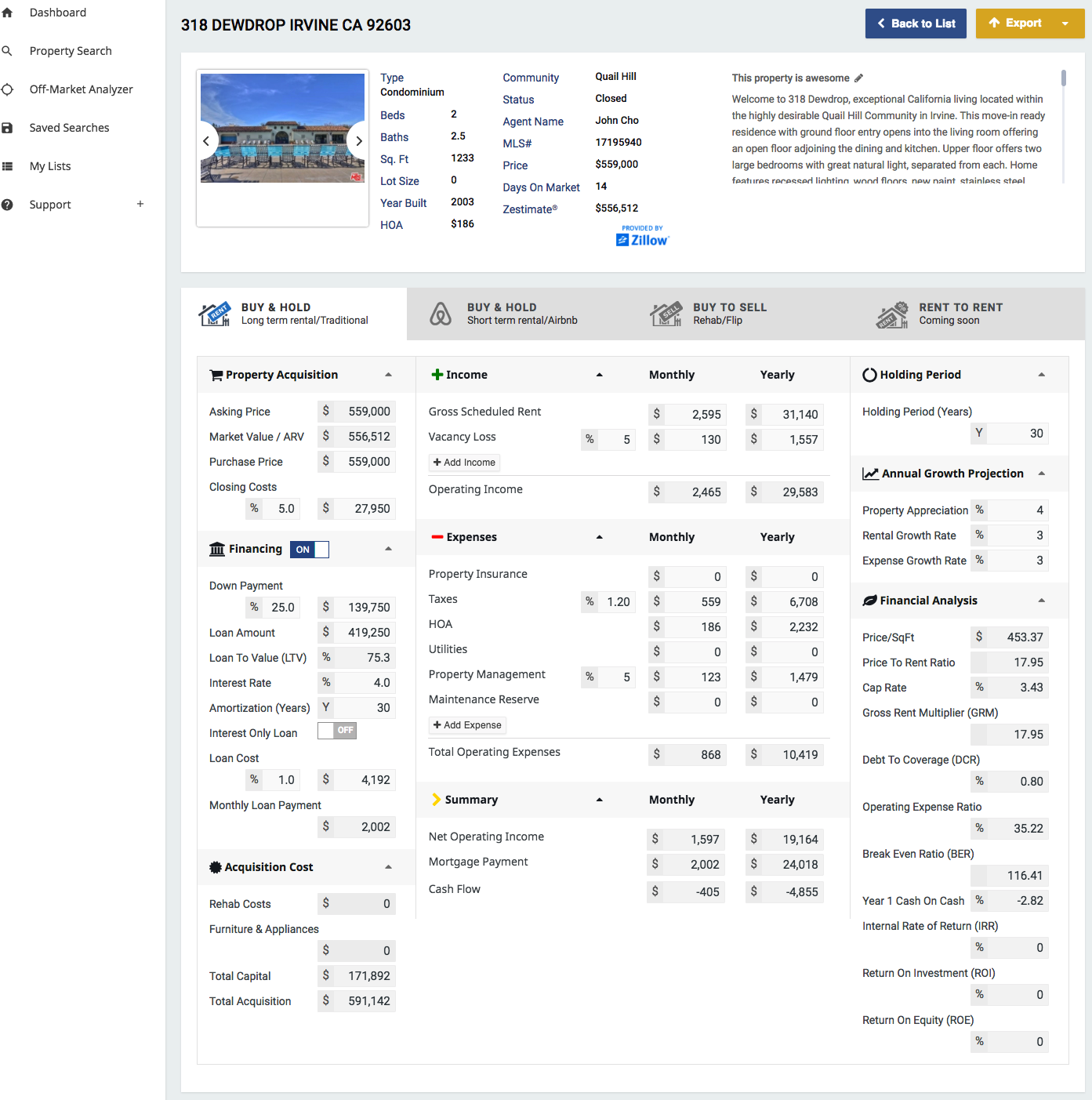Click the Annual Growth Projection chart icon
Image resolution: width=1092 pixels, height=1100 pixels.
pos(870,474)
